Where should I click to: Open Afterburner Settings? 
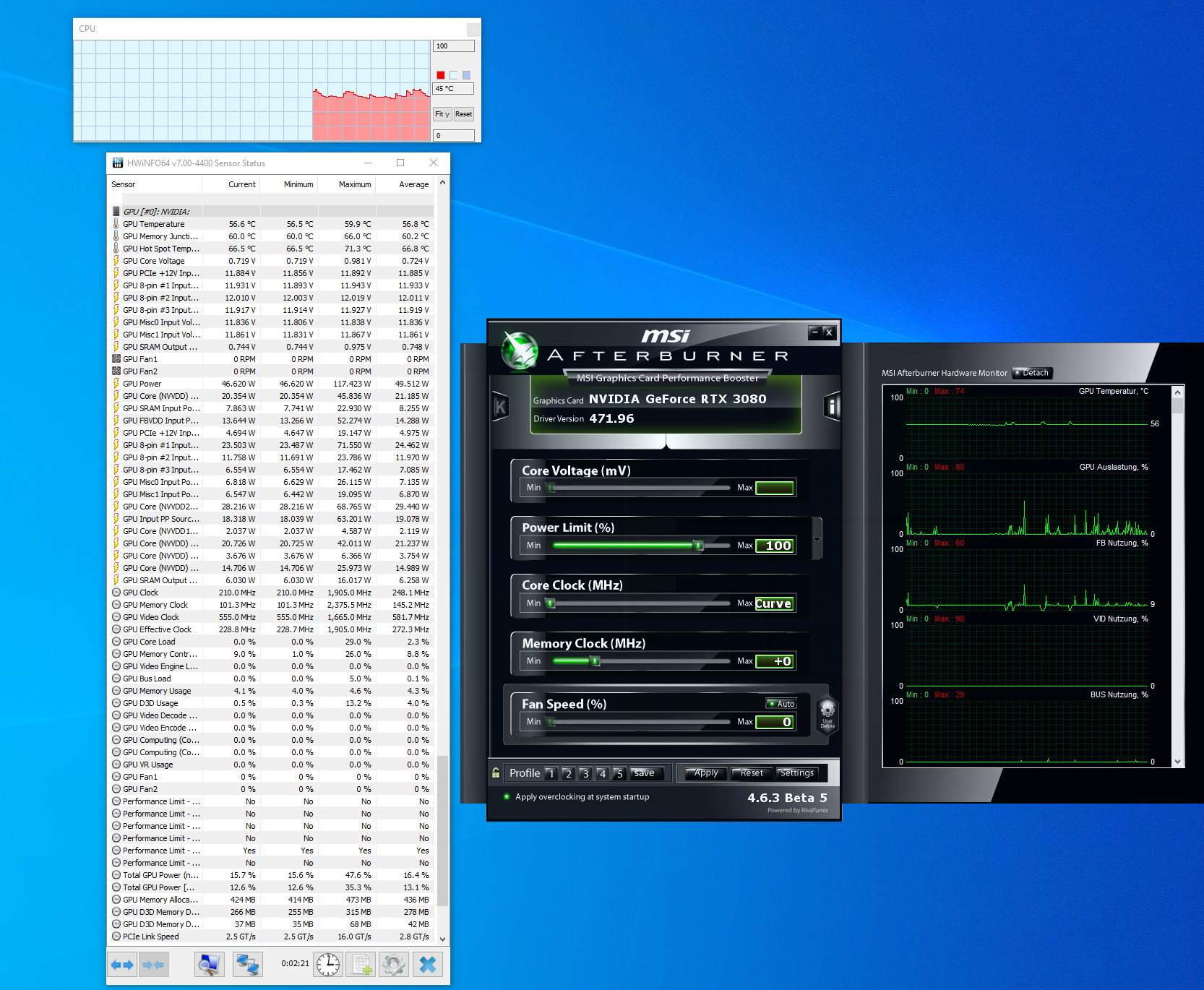[797, 773]
